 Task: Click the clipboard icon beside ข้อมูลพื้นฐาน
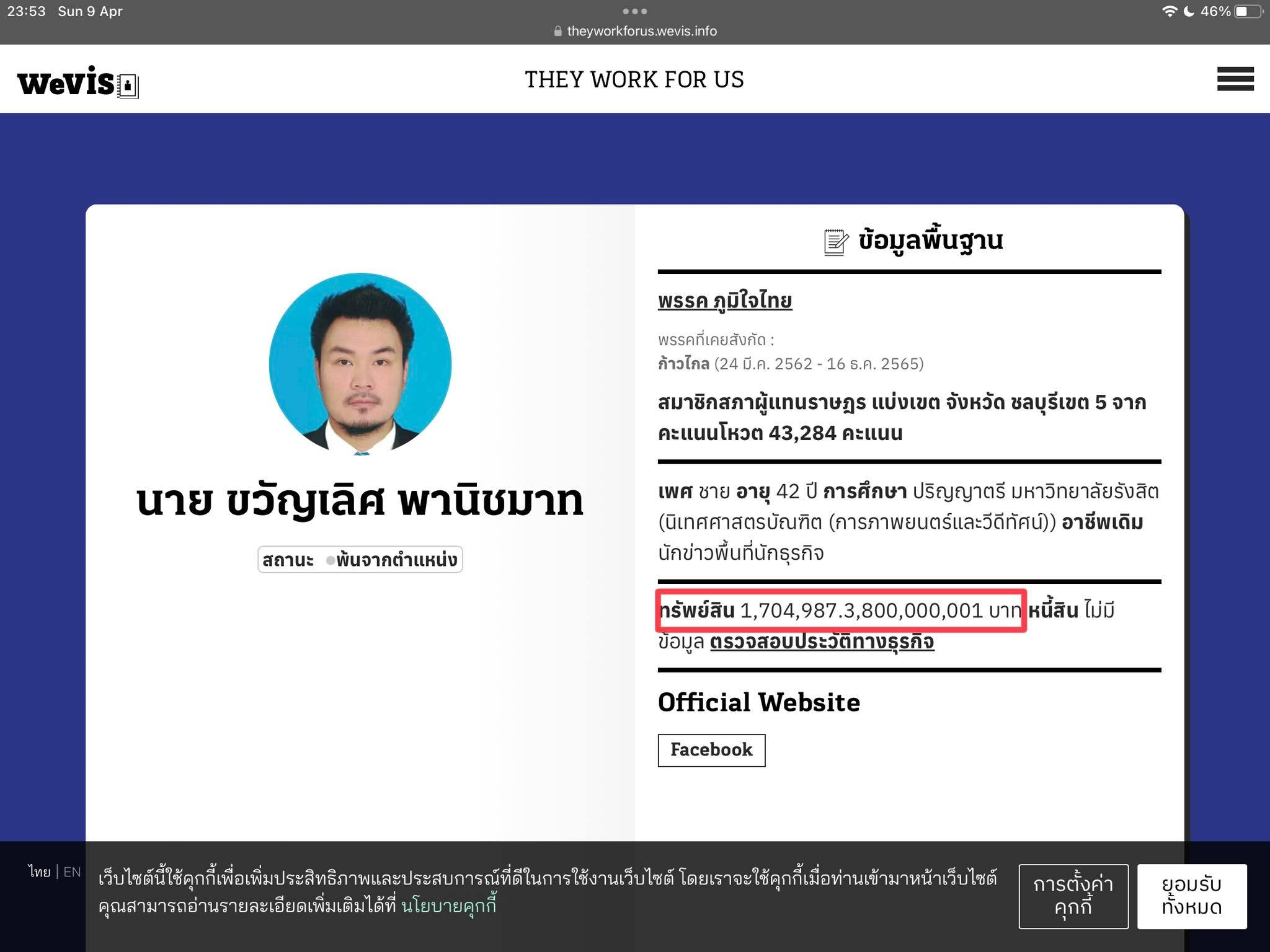click(x=834, y=241)
